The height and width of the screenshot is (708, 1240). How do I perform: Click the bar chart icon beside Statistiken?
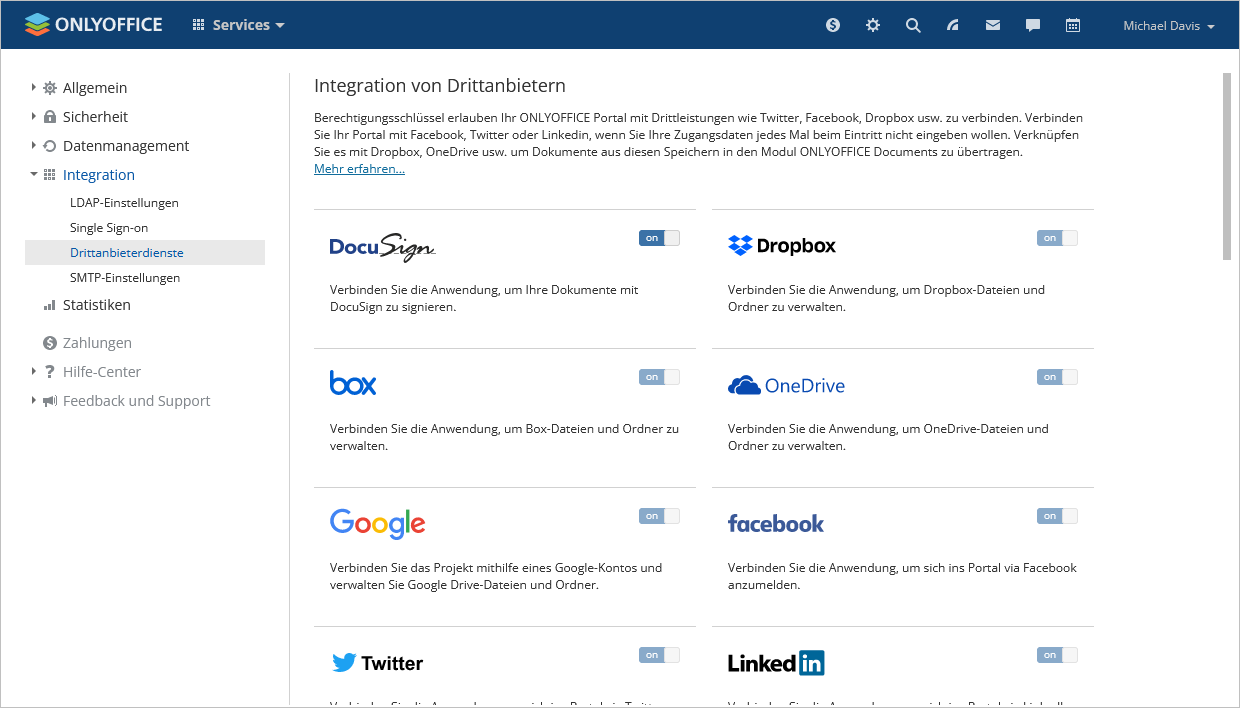(50, 305)
